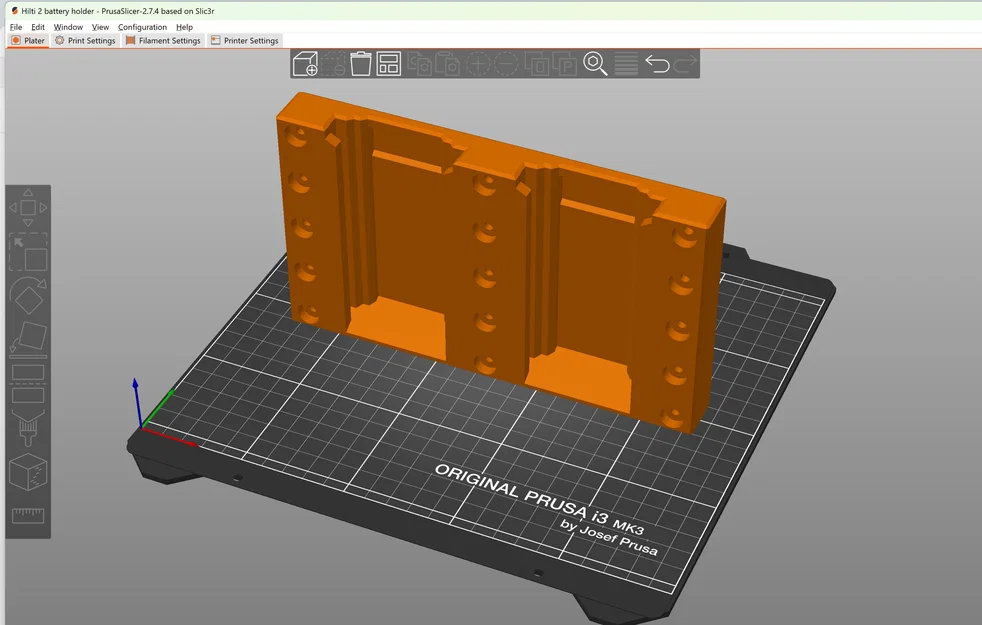Open Search with the magnifier icon
The height and width of the screenshot is (625, 982).
point(595,64)
